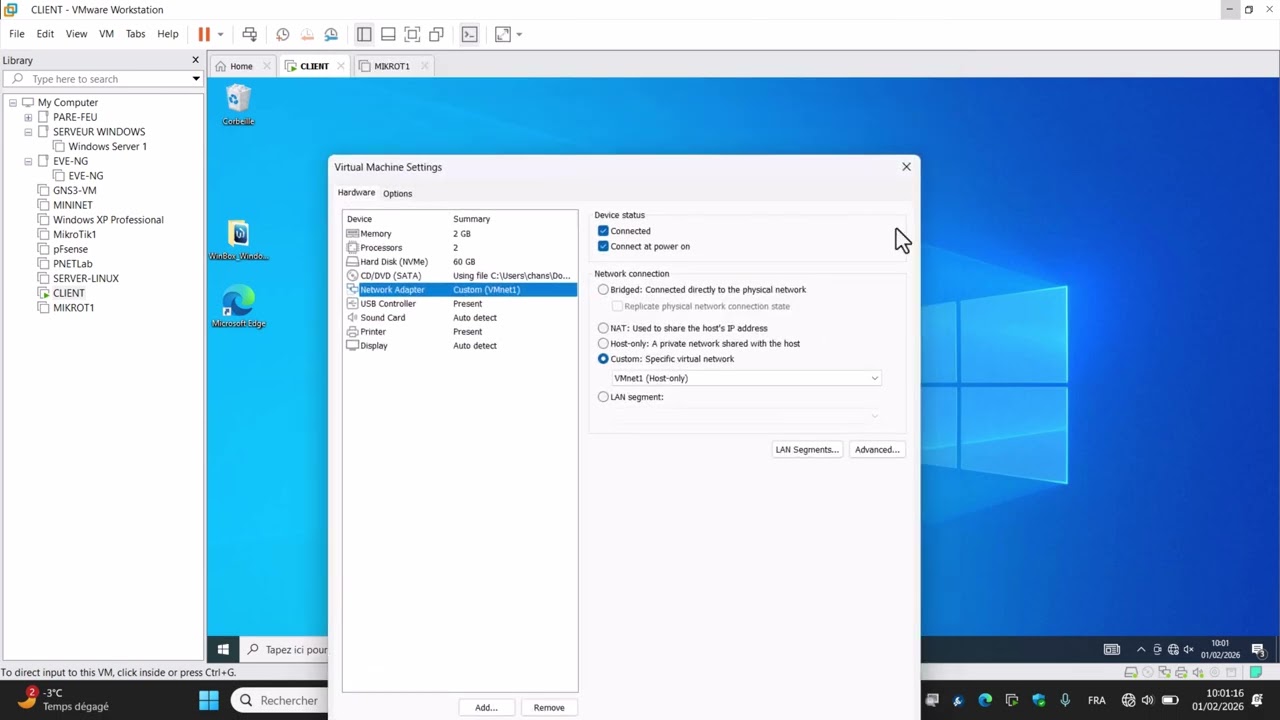This screenshot has width=1280, height=720.
Task: Click the Remove device button
Action: coord(549,707)
